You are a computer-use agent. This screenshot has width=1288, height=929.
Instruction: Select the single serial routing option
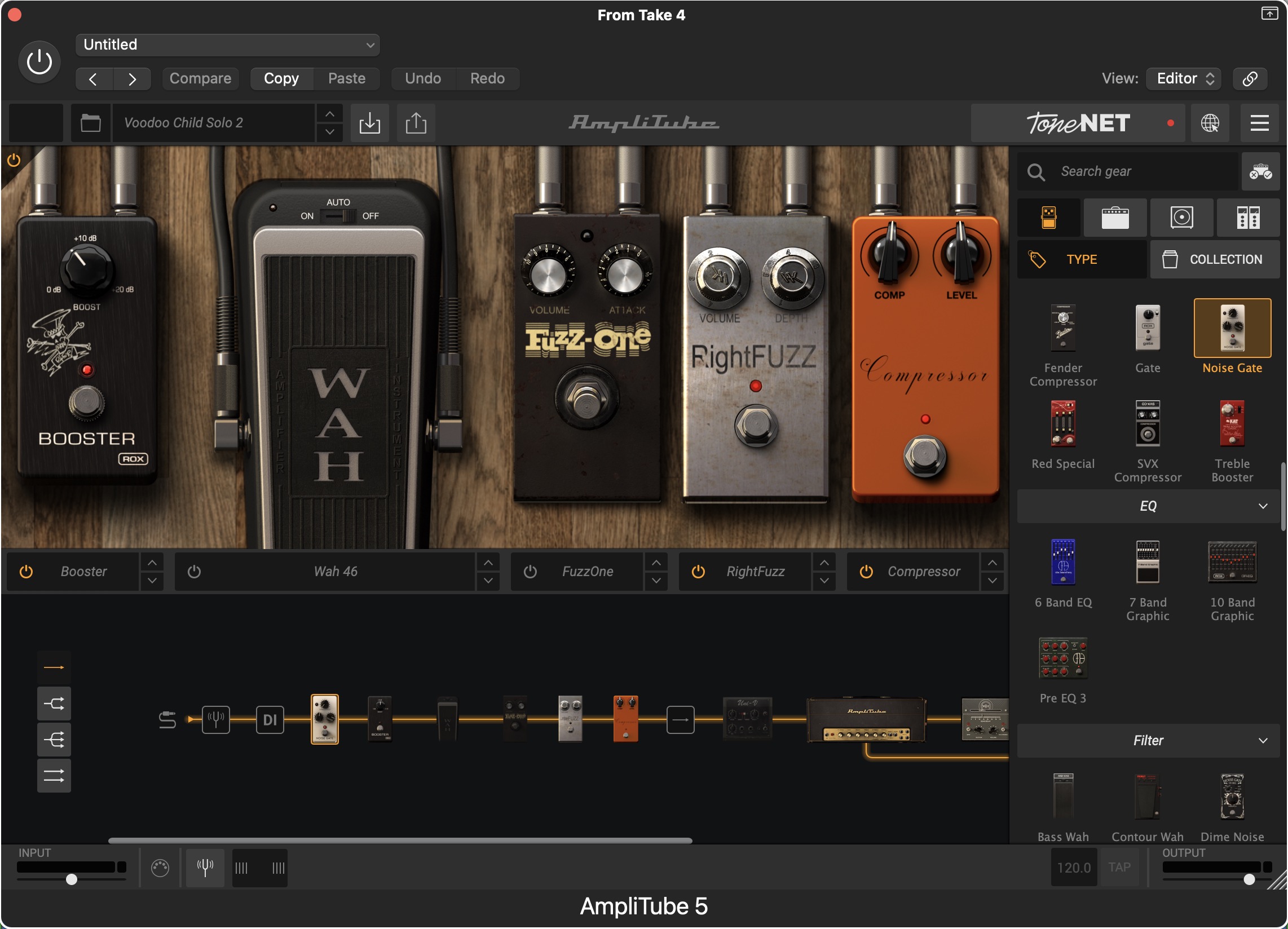pos(54,667)
